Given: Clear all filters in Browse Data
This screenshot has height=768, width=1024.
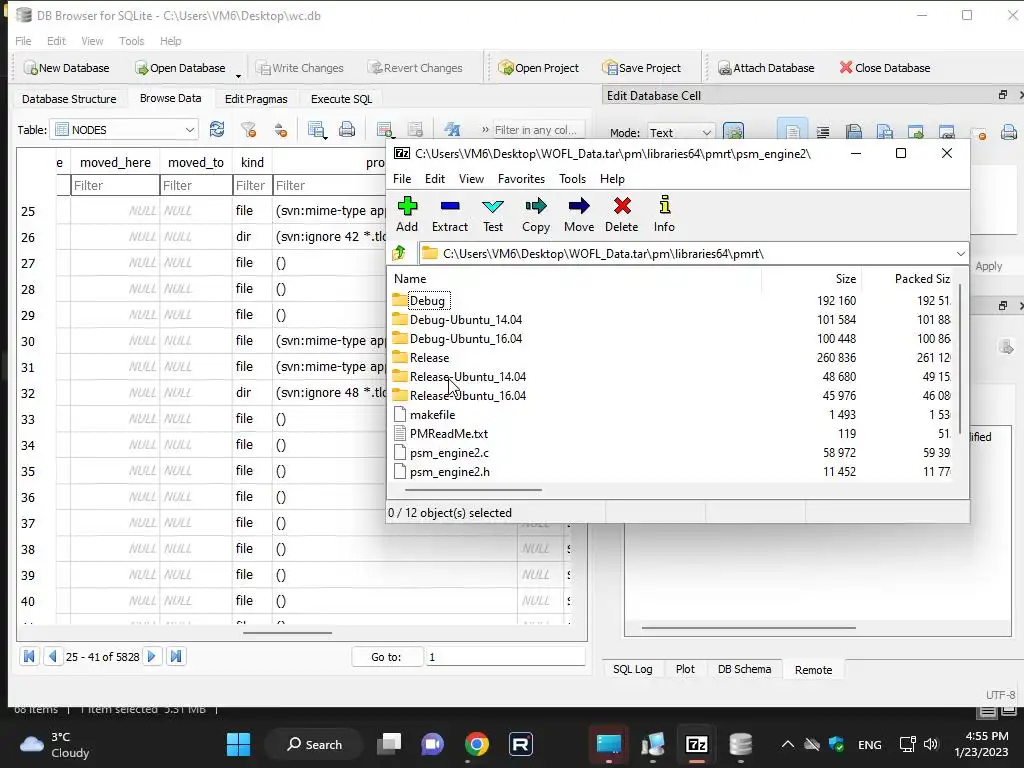Looking at the screenshot, I should click(x=248, y=129).
